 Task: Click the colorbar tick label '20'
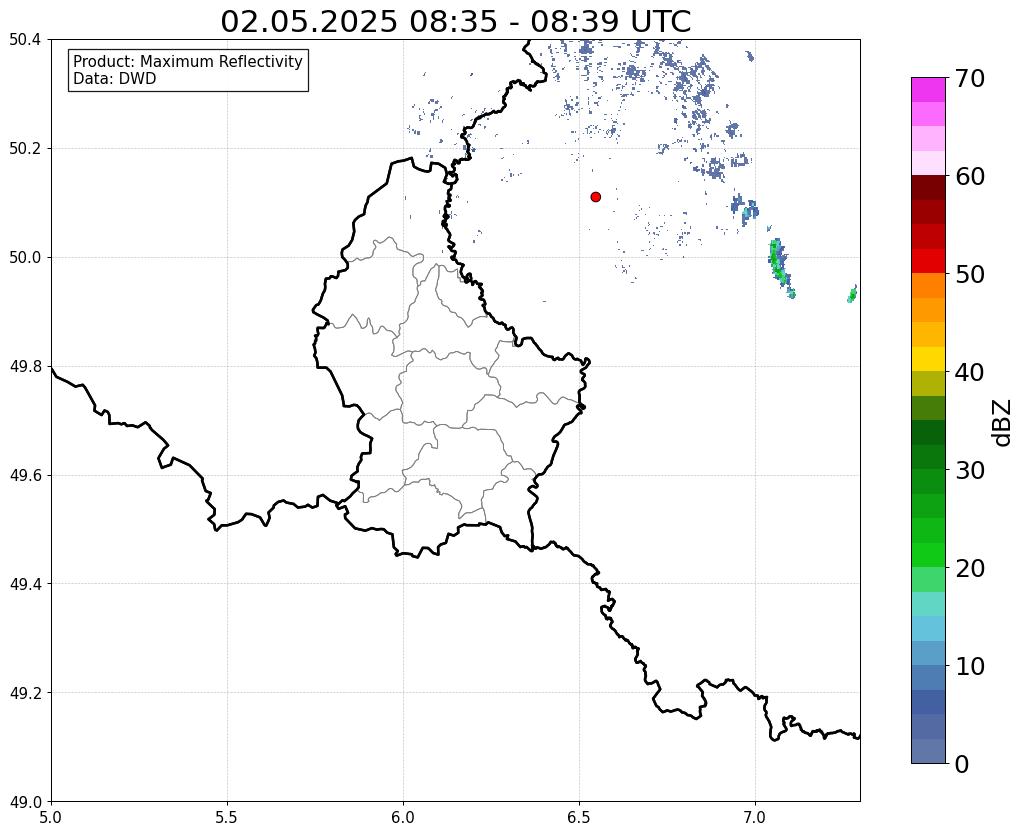coord(970,568)
